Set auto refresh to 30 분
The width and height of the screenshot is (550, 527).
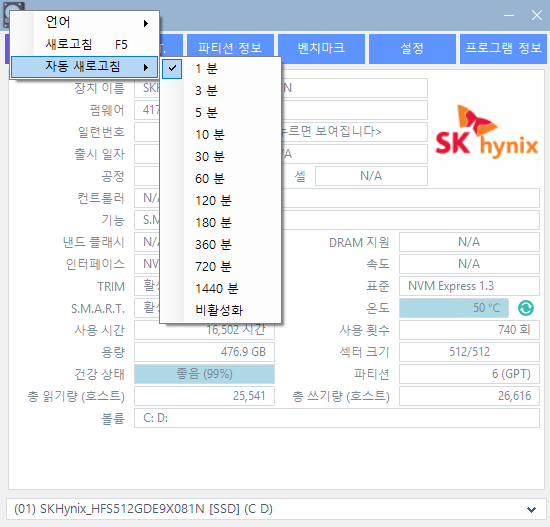coord(220,157)
